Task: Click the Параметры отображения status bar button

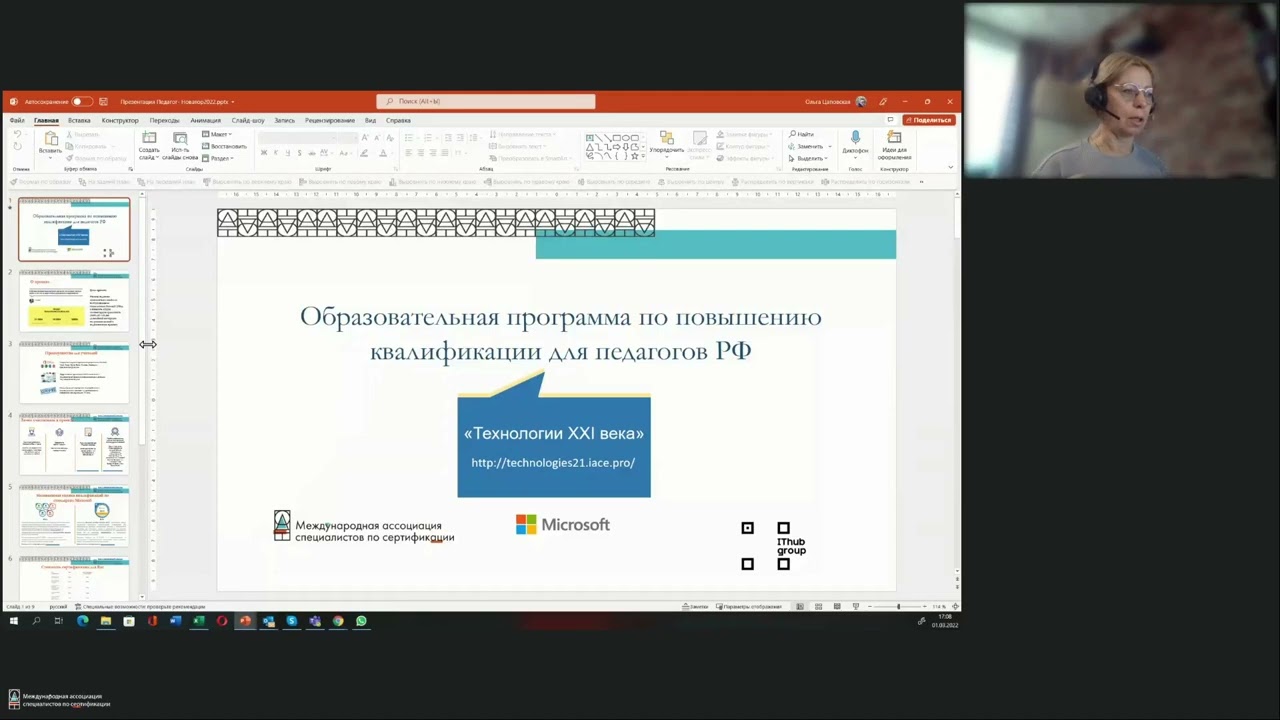Action: (x=749, y=606)
